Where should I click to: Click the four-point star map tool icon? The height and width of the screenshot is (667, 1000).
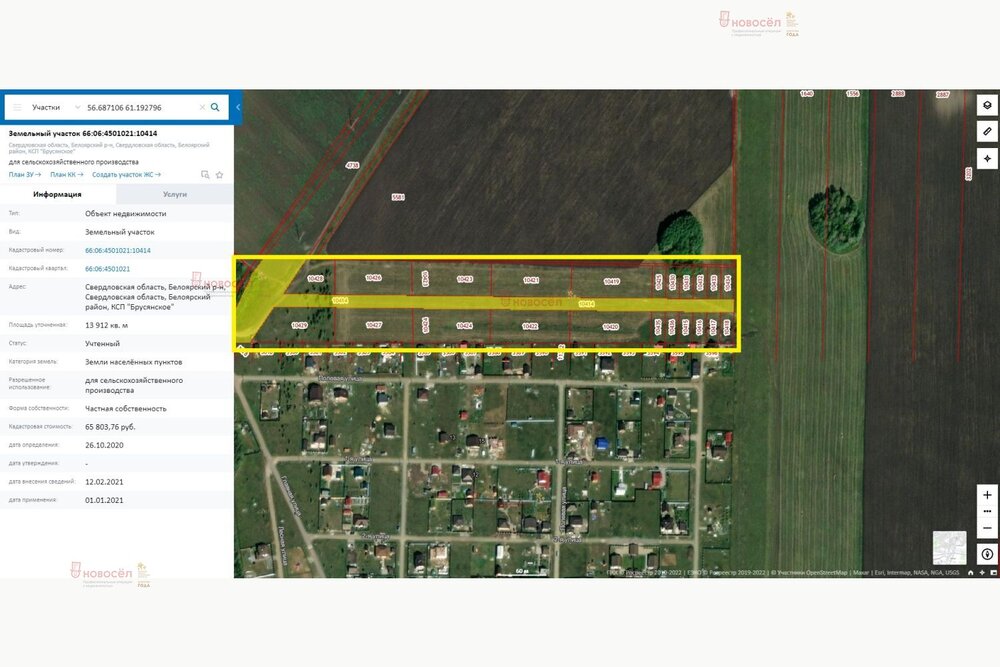(x=987, y=158)
